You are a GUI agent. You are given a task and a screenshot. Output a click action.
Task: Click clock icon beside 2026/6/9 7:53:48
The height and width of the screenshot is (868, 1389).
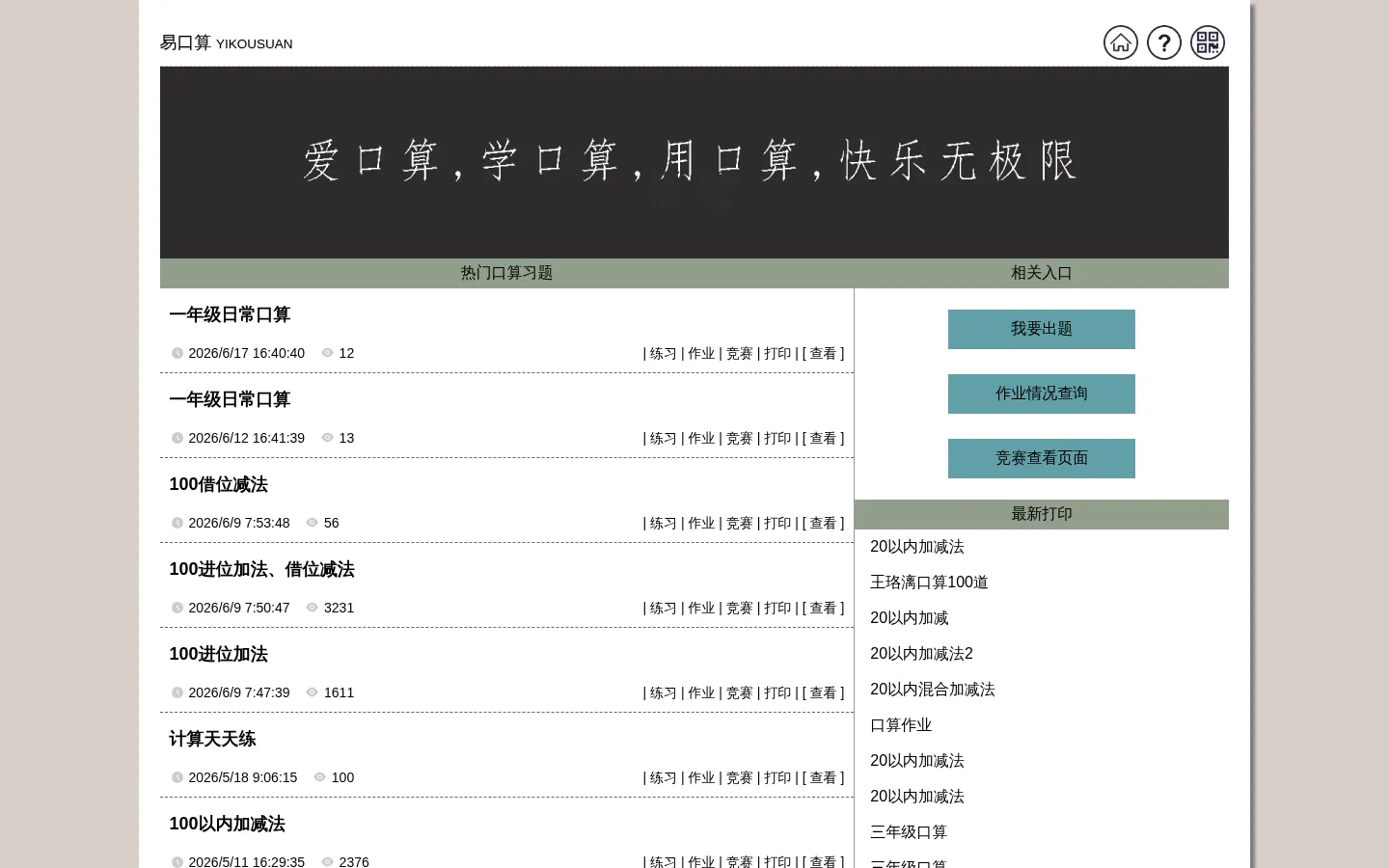pos(177,523)
